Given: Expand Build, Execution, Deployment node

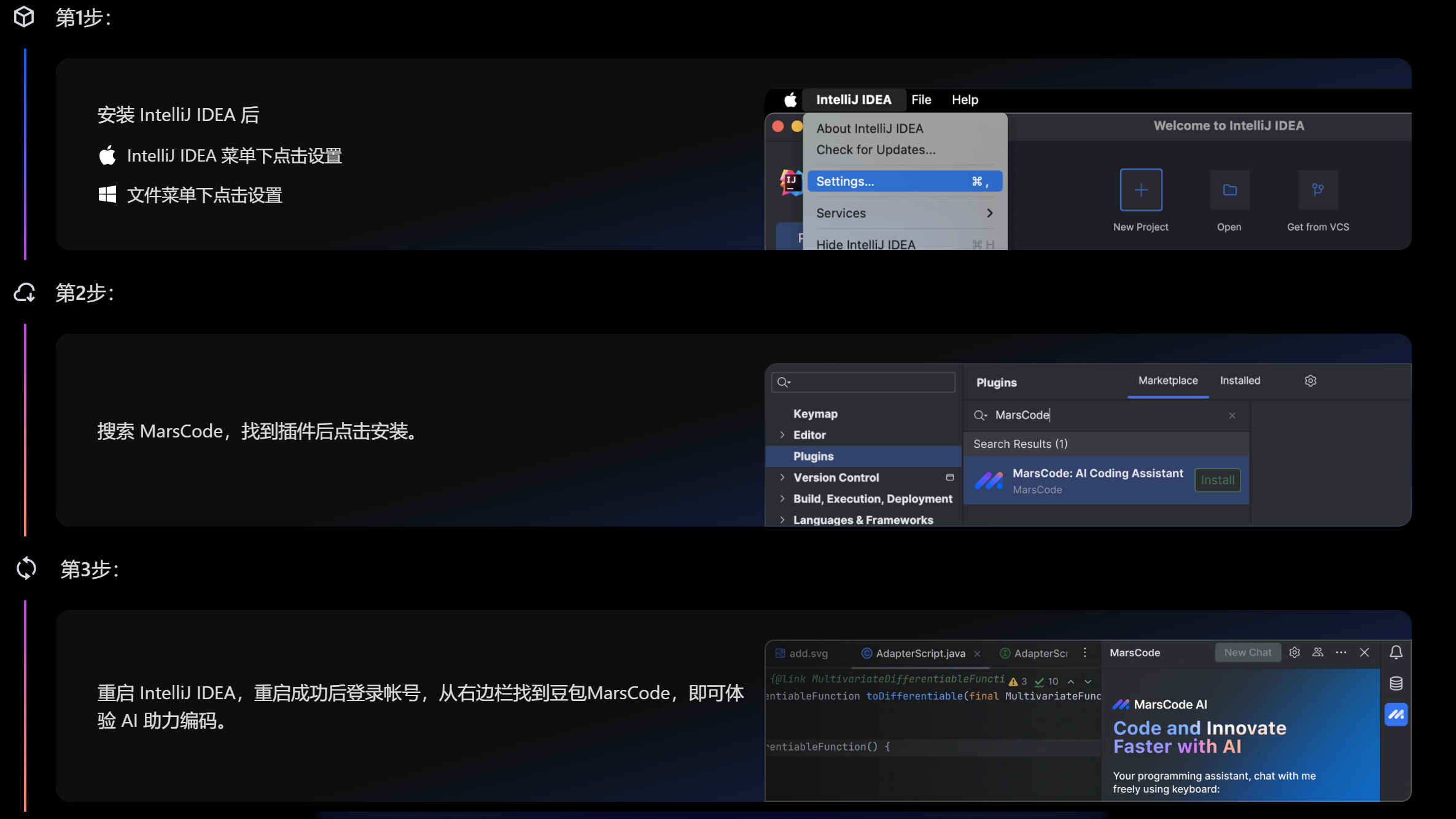Looking at the screenshot, I should (782, 499).
